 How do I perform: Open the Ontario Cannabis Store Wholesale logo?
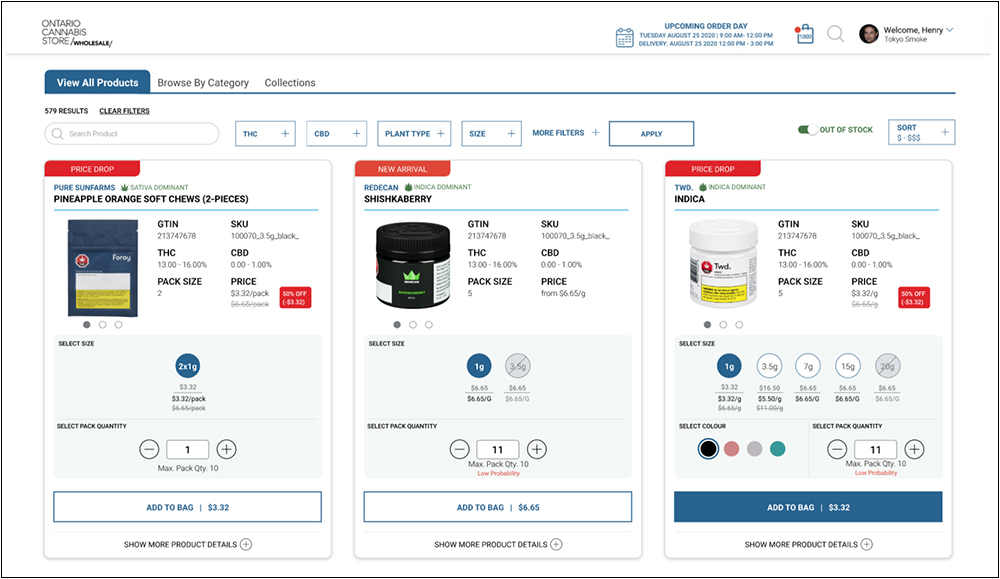tap(77, 33)
